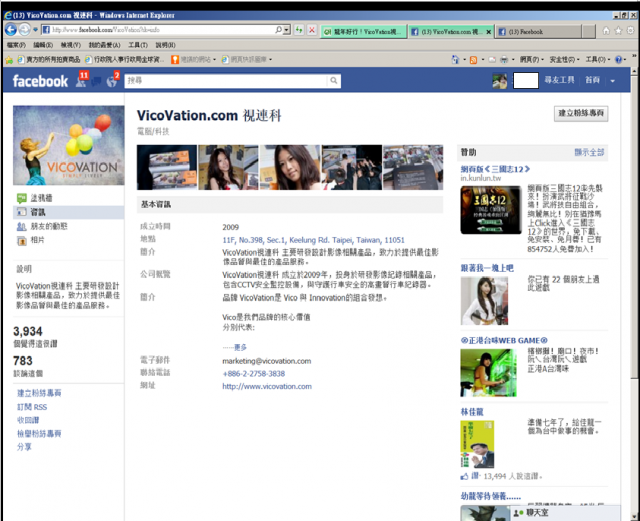Click in the Facebook 搜尋 search field
Image resolution: width=640 pixels, height=521 pixels.
click(x=226, y=80)
